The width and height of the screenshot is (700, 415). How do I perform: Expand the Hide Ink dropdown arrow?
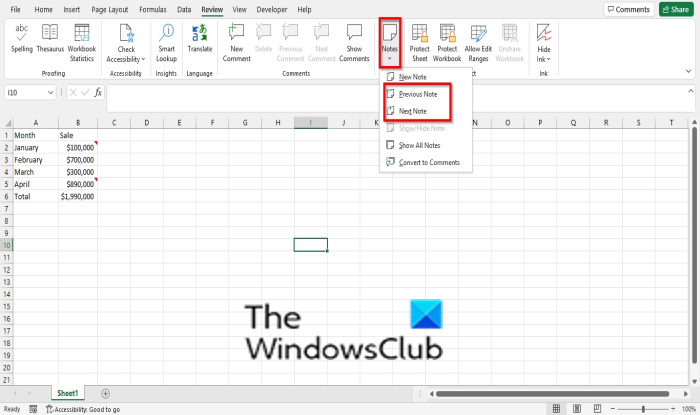pyautogui.click(x=549, y=59)
